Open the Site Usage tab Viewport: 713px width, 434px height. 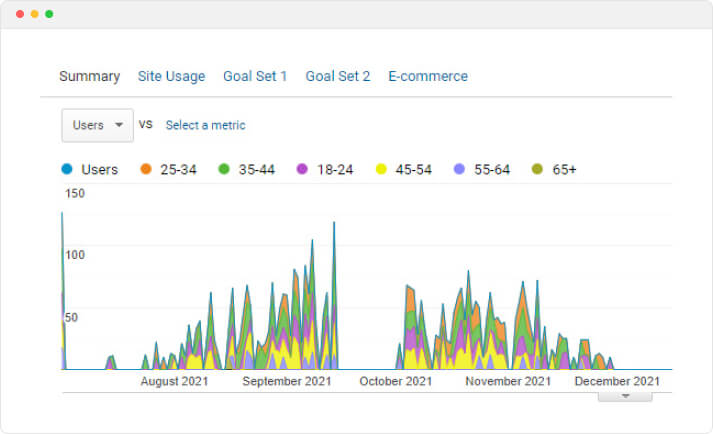tap(171, 76)
